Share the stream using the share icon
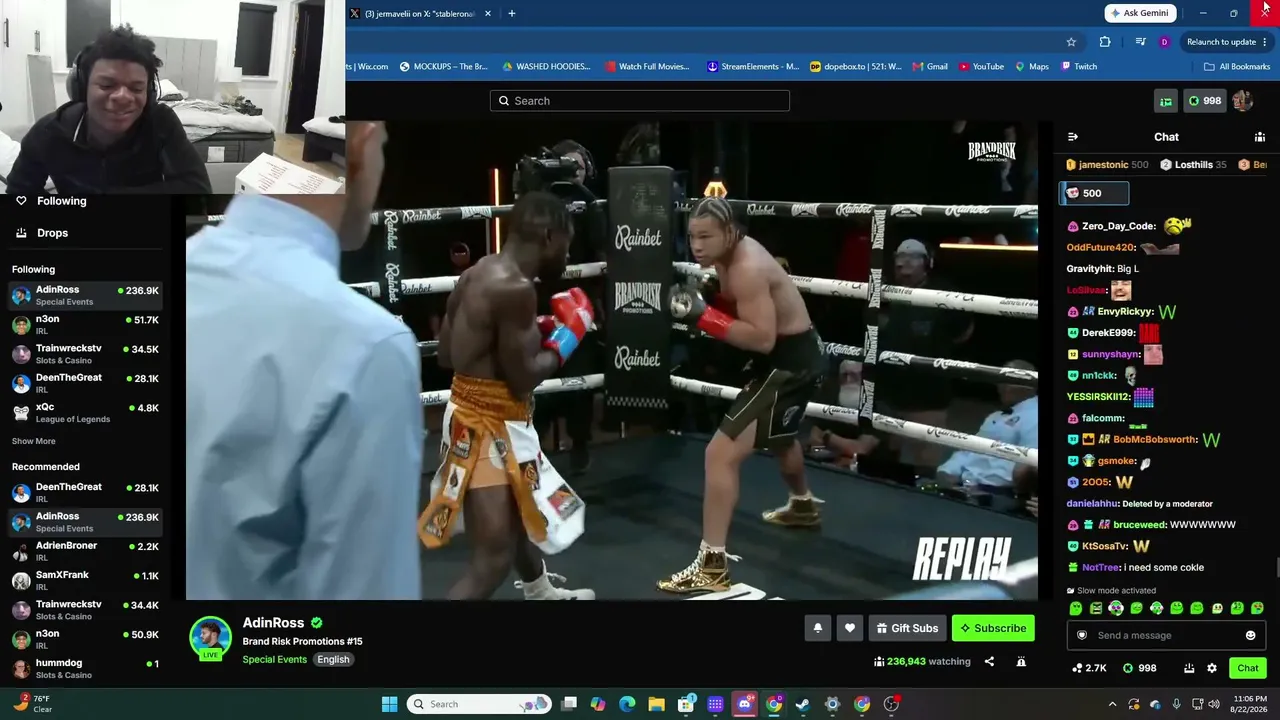This screenshot has height=720, width=1280. 989,661
